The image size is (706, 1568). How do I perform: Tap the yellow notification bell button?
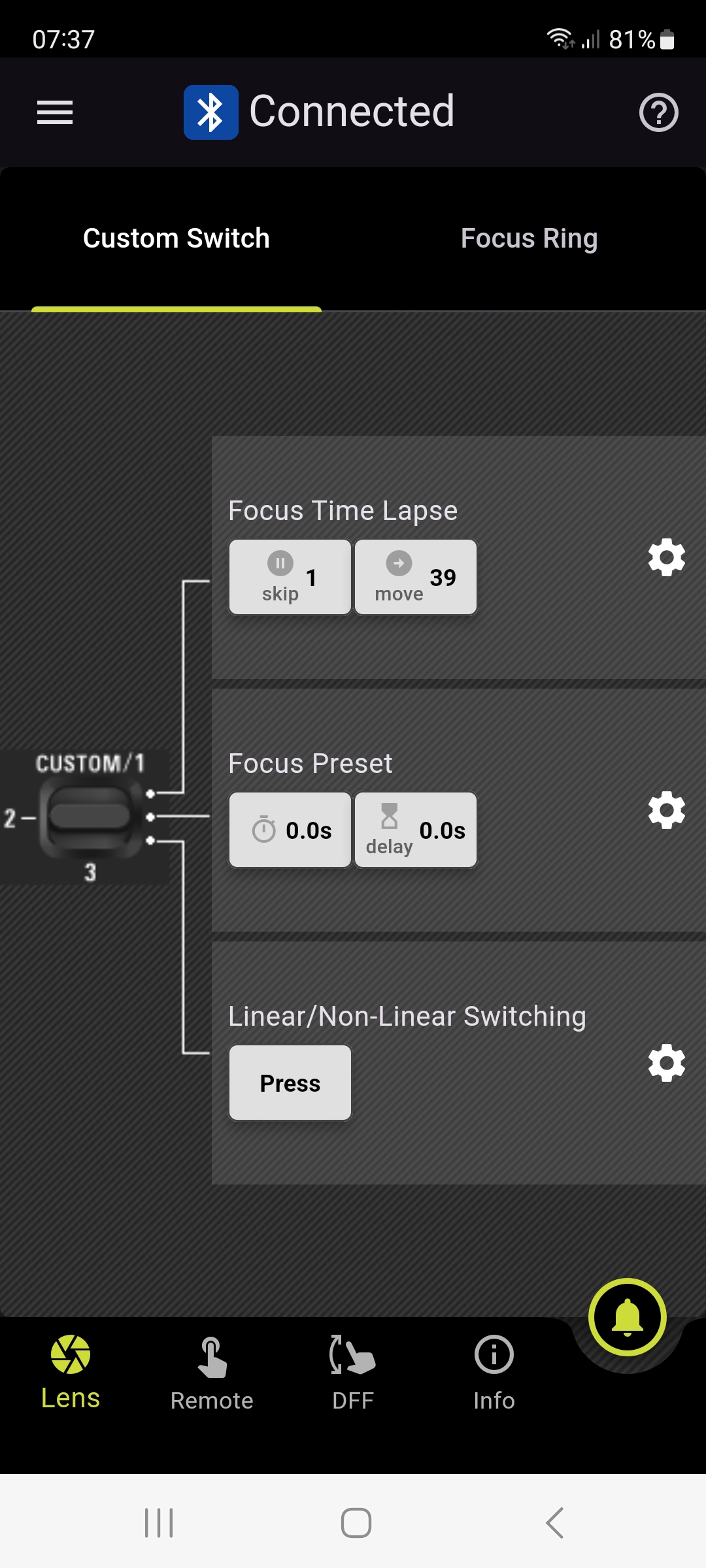627,1317
